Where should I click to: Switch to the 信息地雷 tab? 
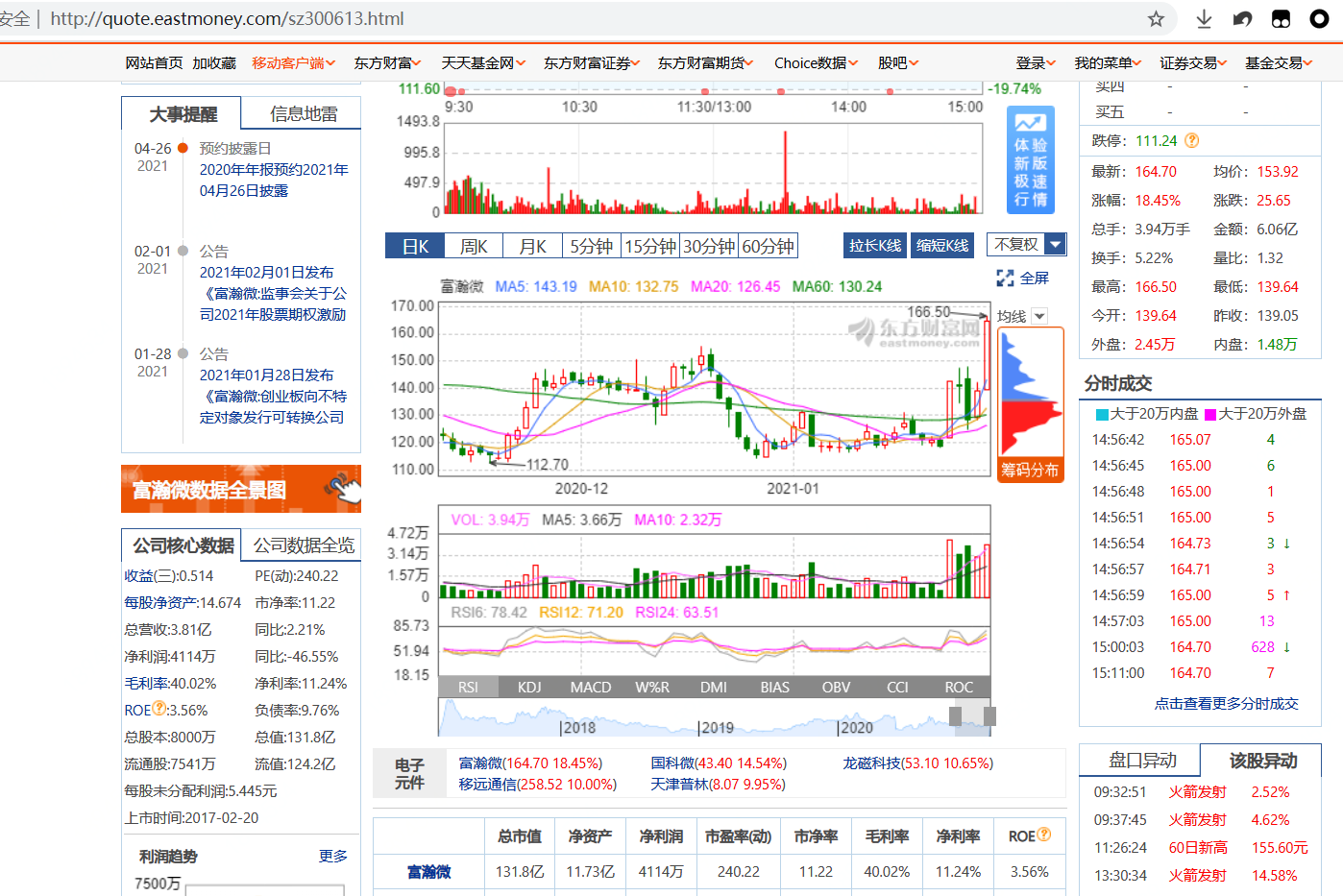coord(304,114)
